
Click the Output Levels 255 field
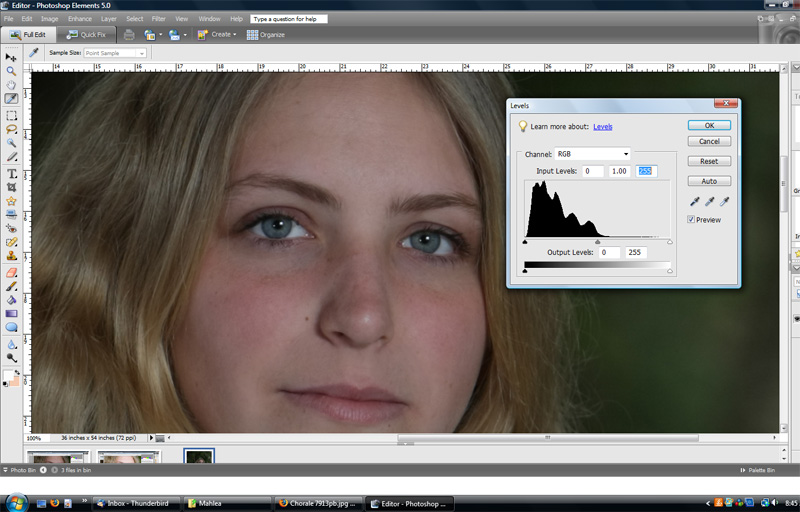(636, 252)
